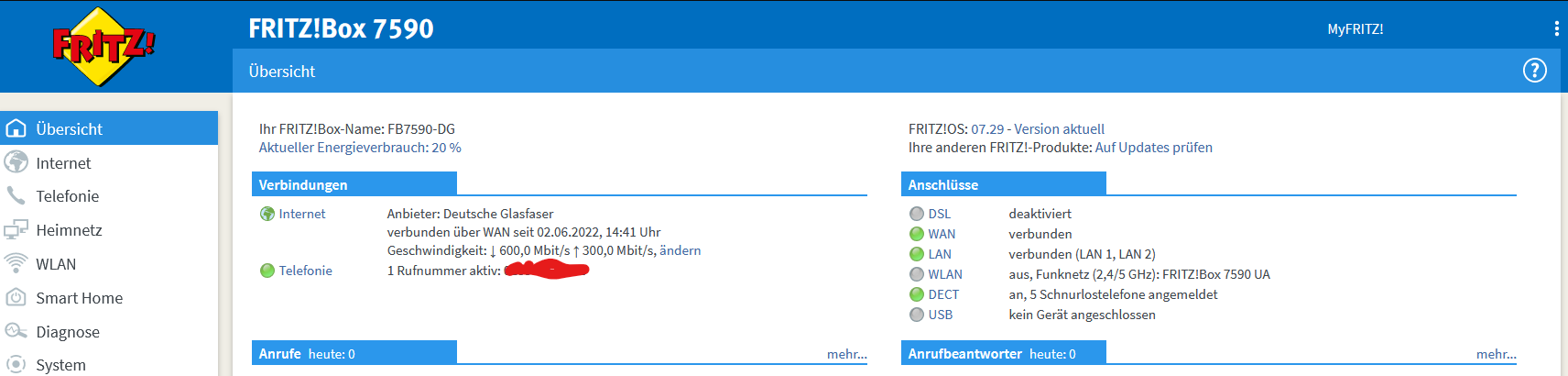Click the ändern link next to speed
This screenshot has width=1568, height=376.
pyautogui.click(x=681, y=250)
